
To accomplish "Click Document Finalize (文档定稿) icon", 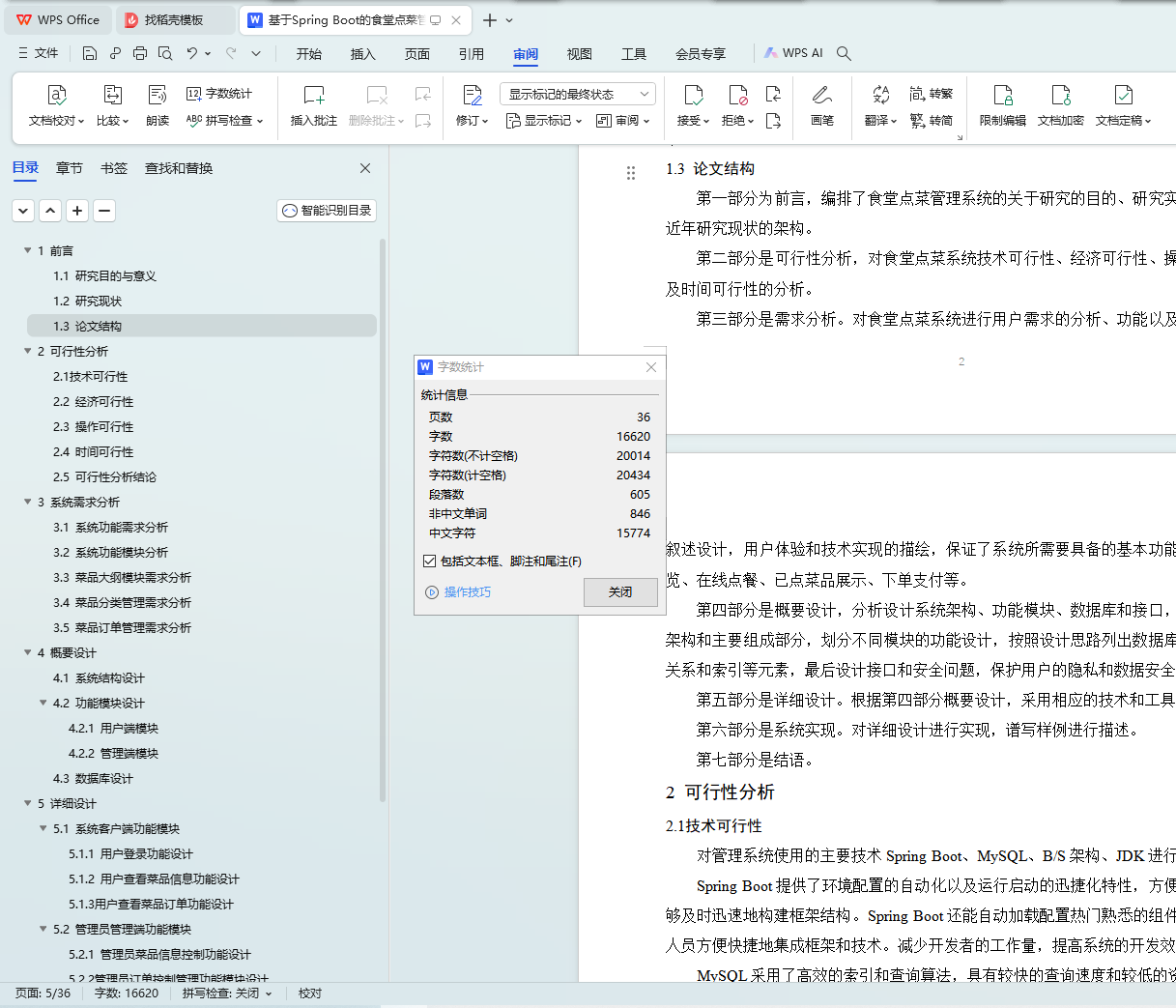I will point(1123,95).
